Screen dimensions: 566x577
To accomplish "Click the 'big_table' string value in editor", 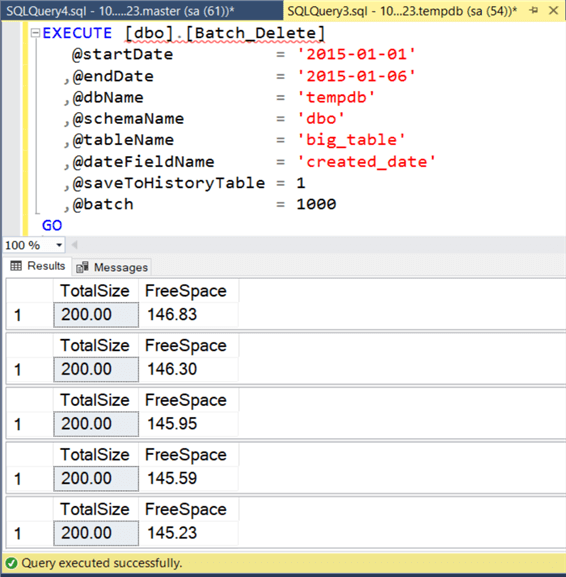I will (351, 140).
